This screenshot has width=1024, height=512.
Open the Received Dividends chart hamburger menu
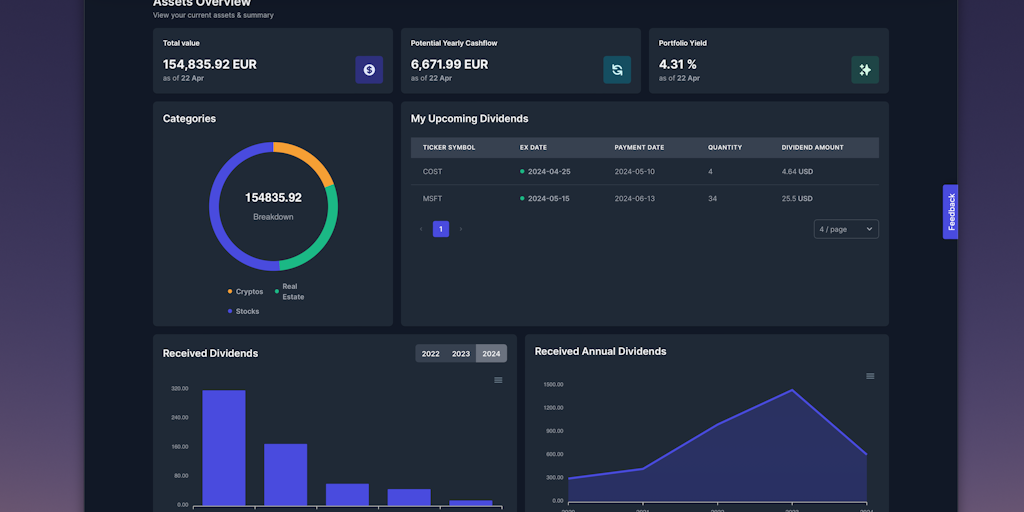point(498,380)
